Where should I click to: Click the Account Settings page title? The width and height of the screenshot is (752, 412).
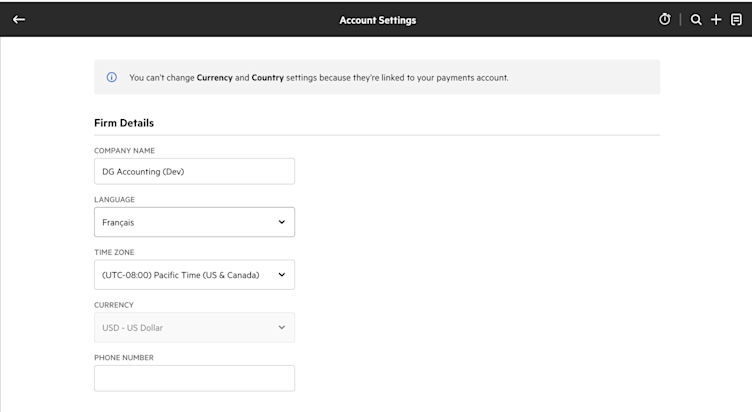[378, 20]
